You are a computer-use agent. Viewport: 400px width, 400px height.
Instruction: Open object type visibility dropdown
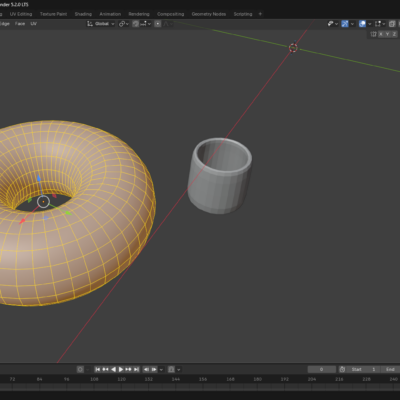click(x=333, y=24)
